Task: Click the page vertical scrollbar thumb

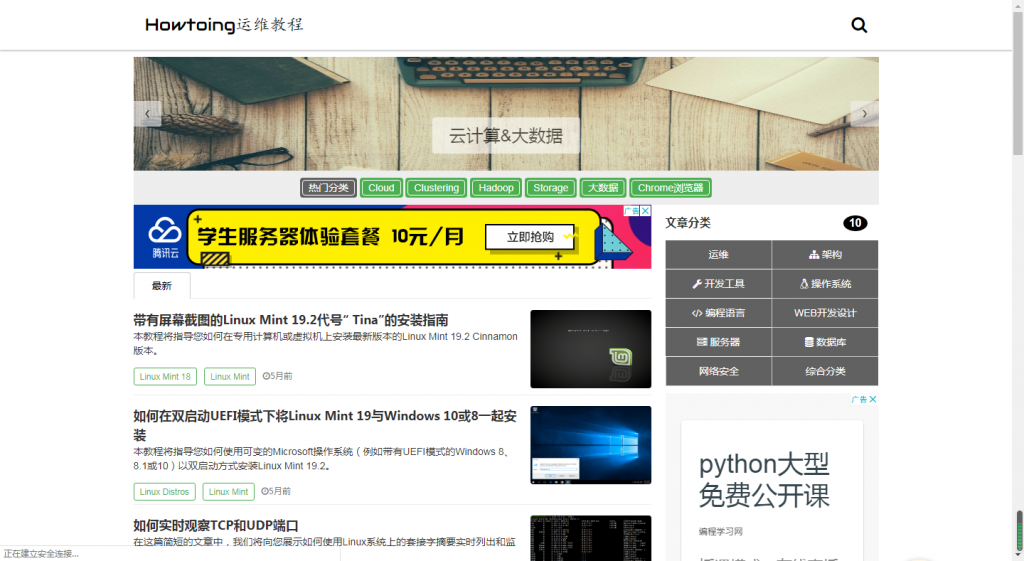Action: coord(1017,84)
